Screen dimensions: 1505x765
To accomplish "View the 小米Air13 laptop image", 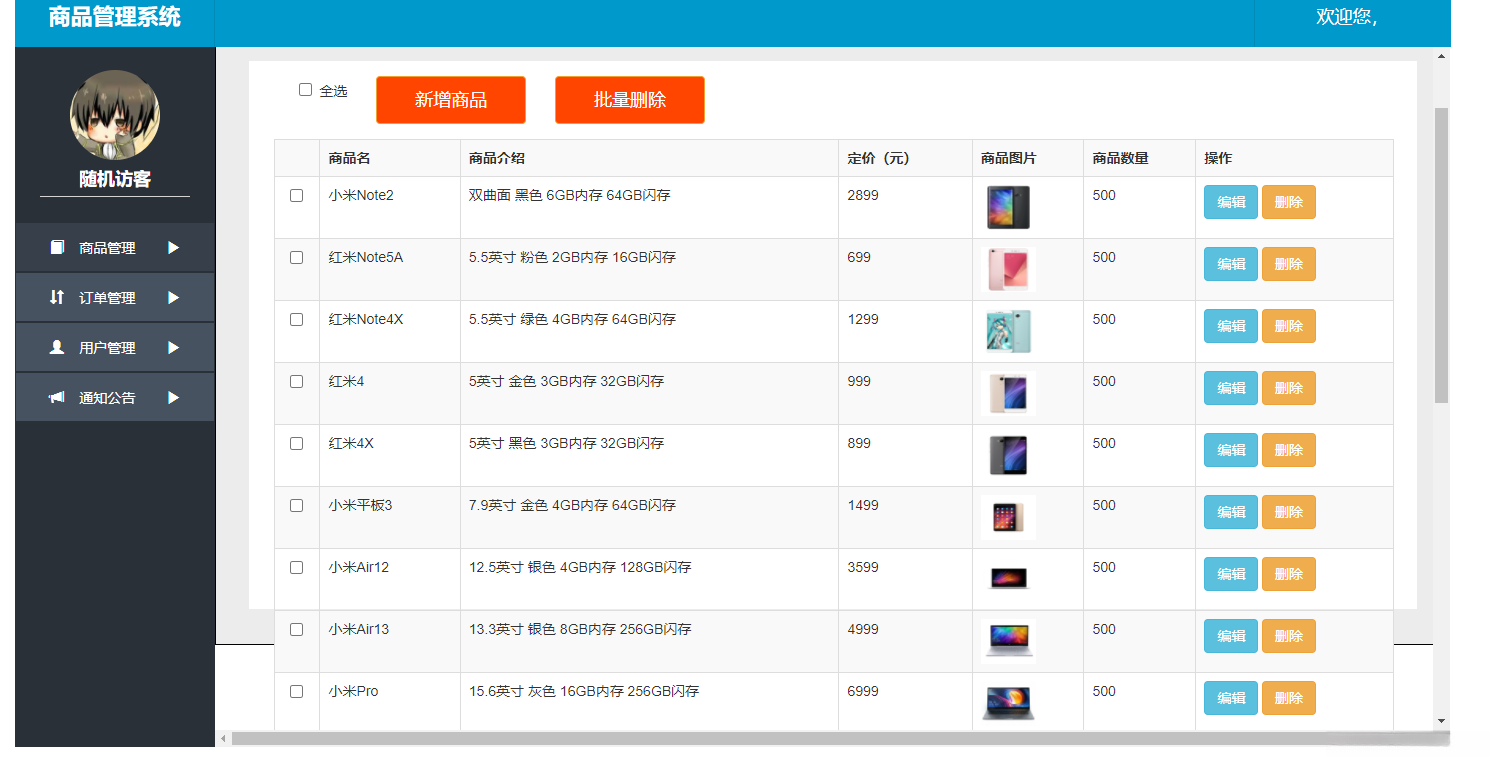I will pos(1008,641).
